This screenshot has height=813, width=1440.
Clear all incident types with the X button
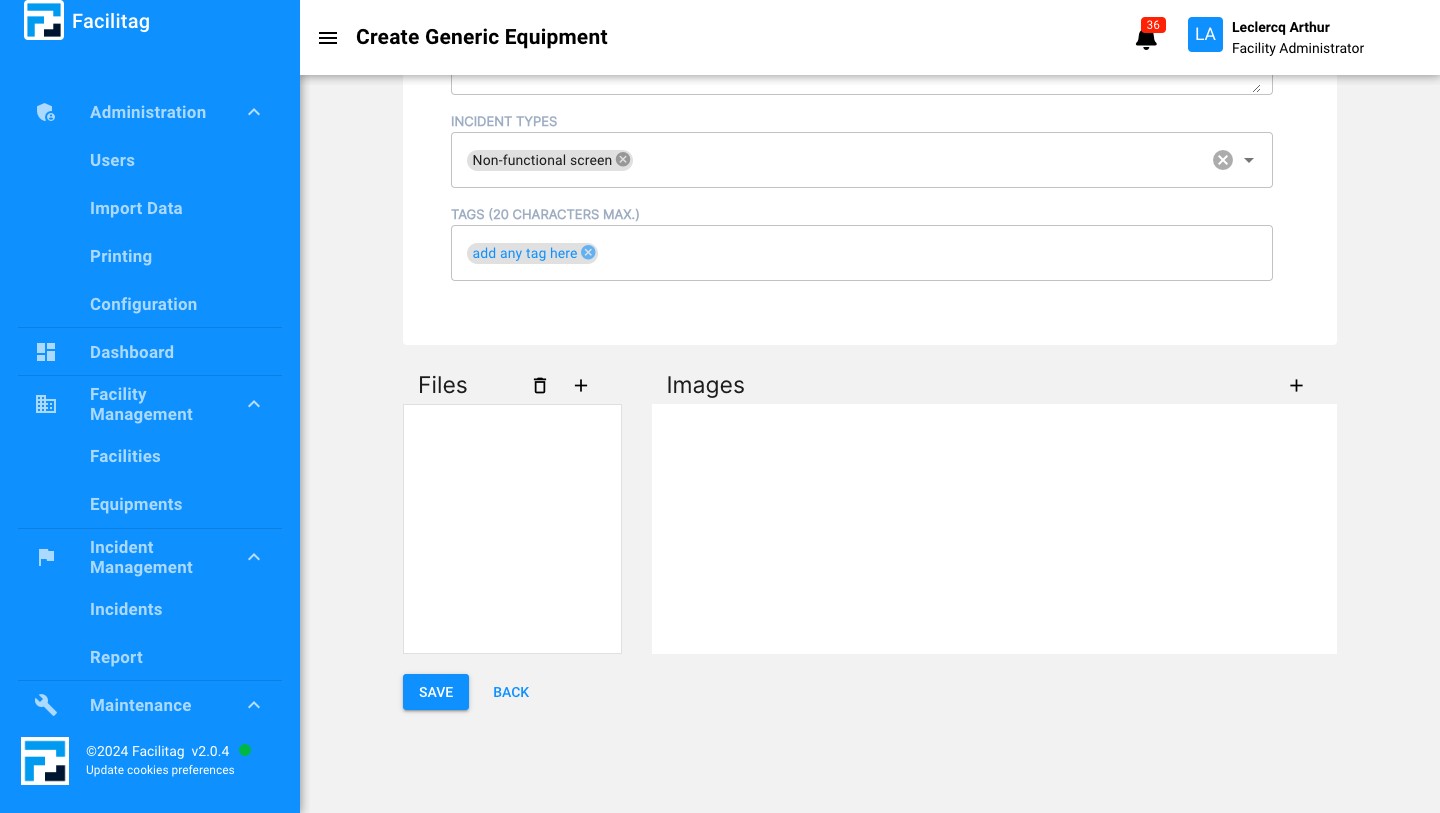(1222, 159)
